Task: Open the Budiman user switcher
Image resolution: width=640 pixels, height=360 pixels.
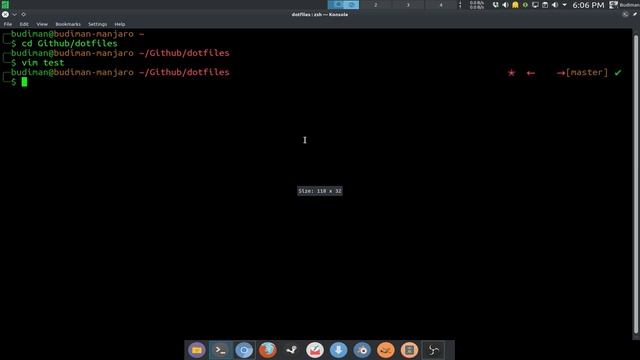Action: click(624, 5)
